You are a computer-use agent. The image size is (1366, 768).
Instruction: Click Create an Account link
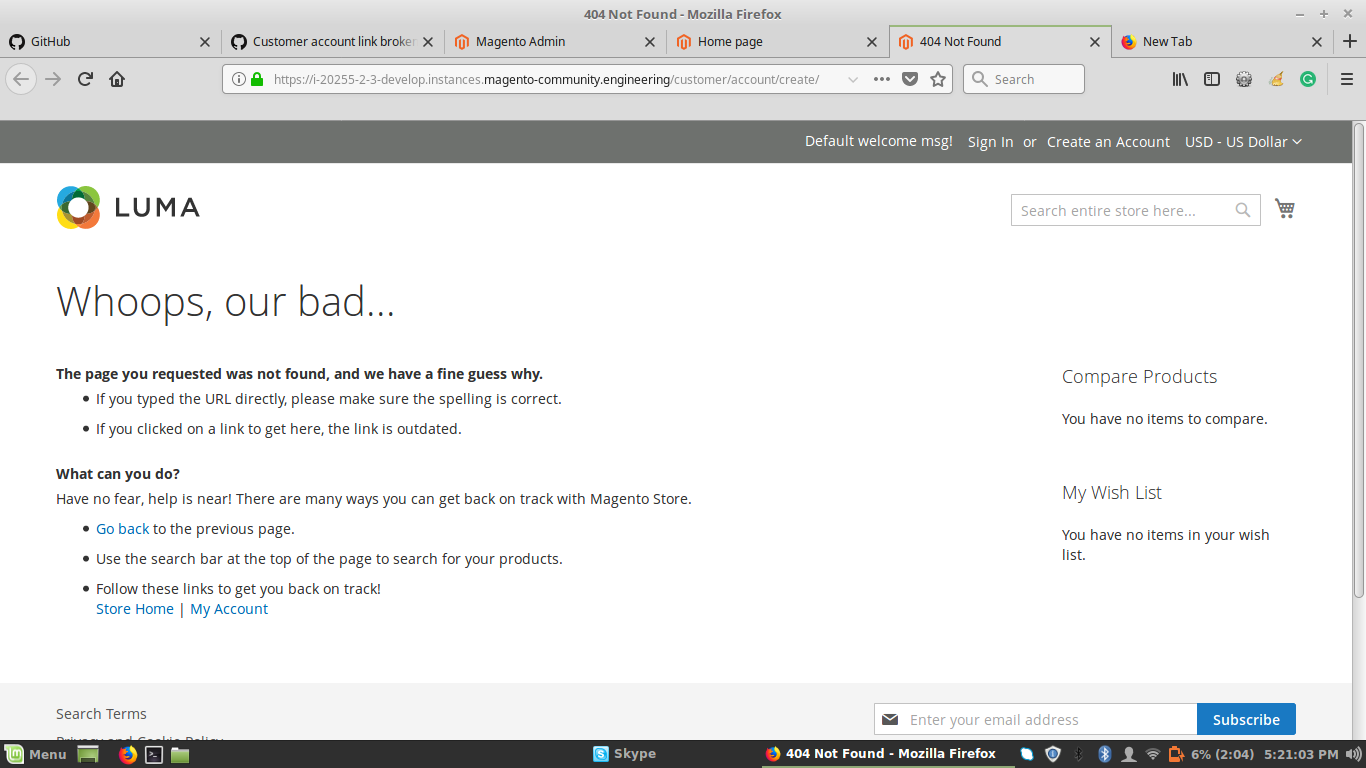pyautogui.click(x=1108, y=142)
